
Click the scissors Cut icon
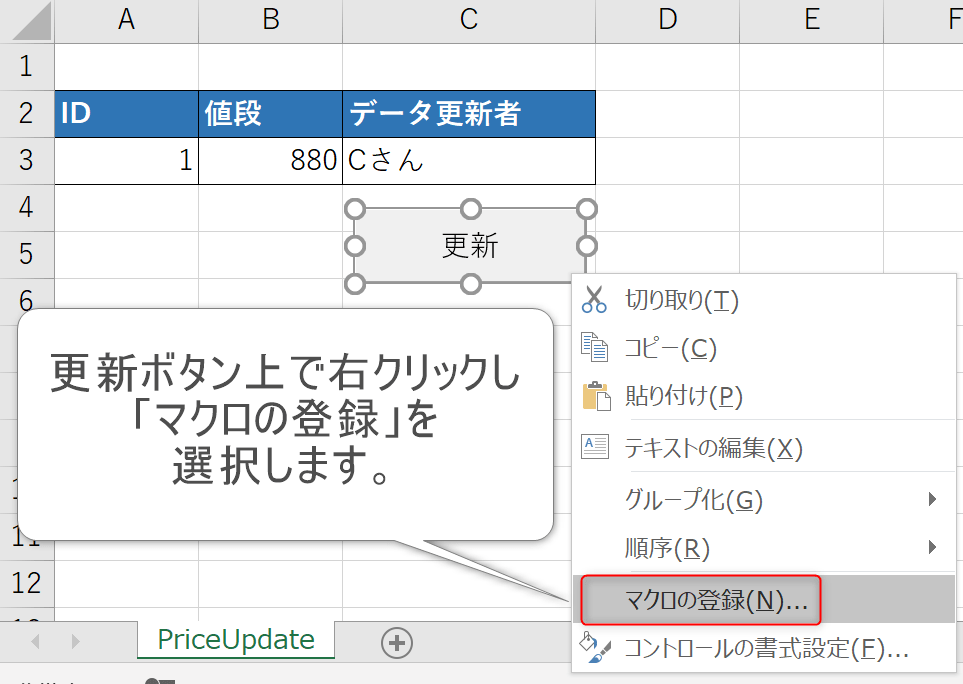[594, 299]
